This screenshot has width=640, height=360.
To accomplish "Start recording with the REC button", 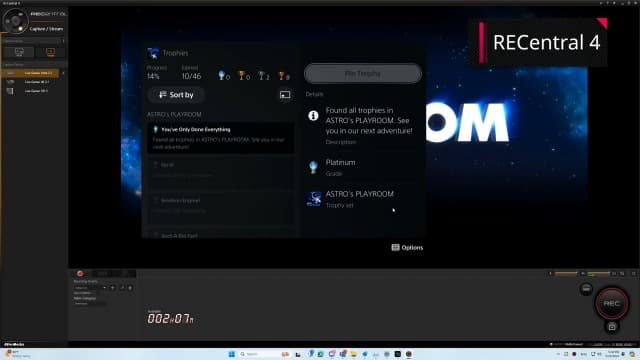I will pyautogui.click(x=611, y=303).
